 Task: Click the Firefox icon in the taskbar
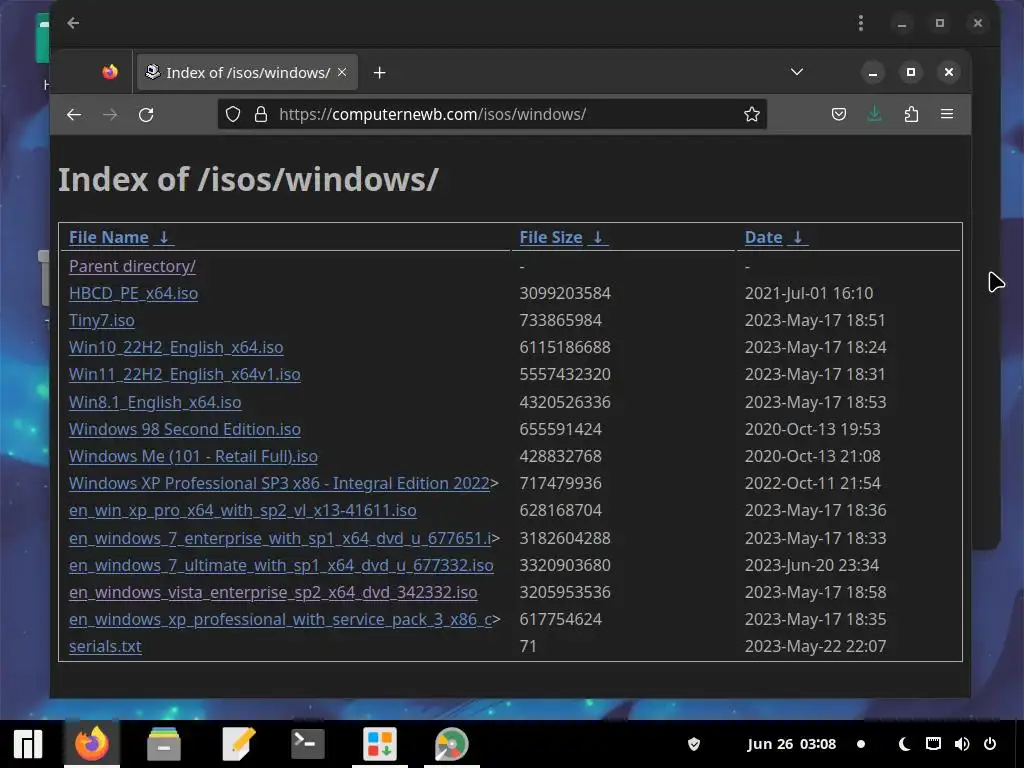coord(91,744)
